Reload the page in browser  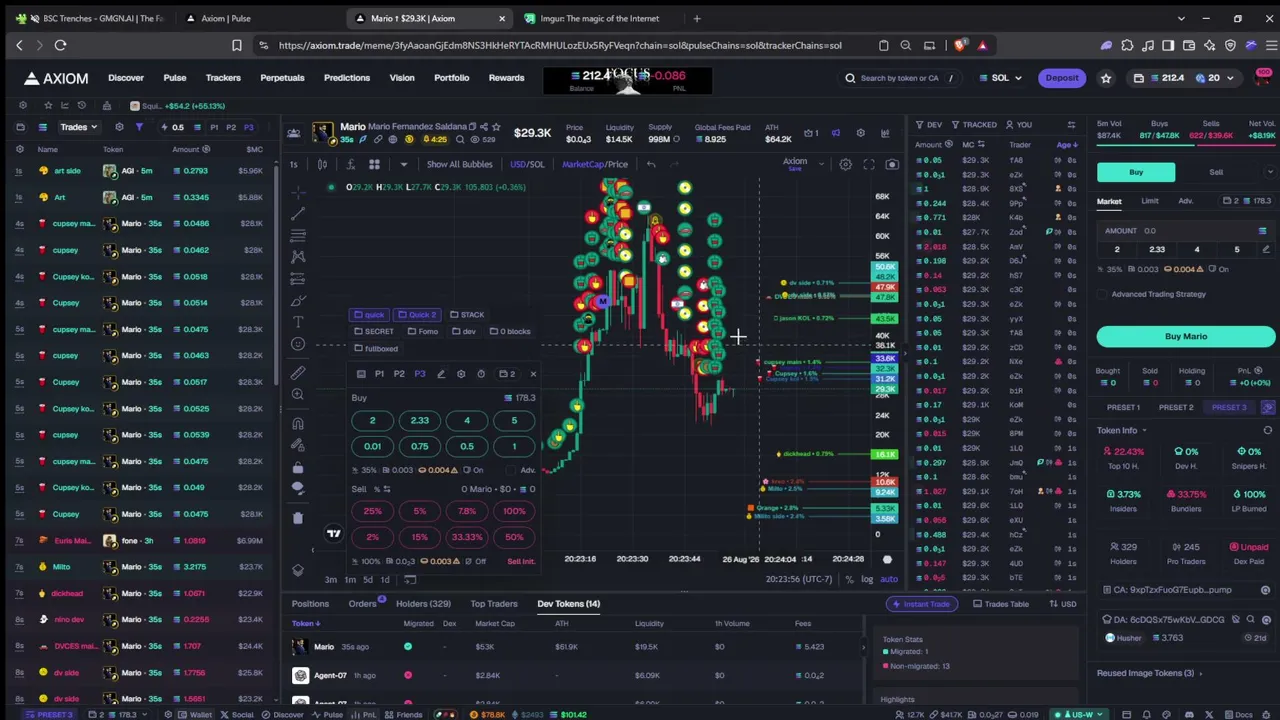point(60,45)
